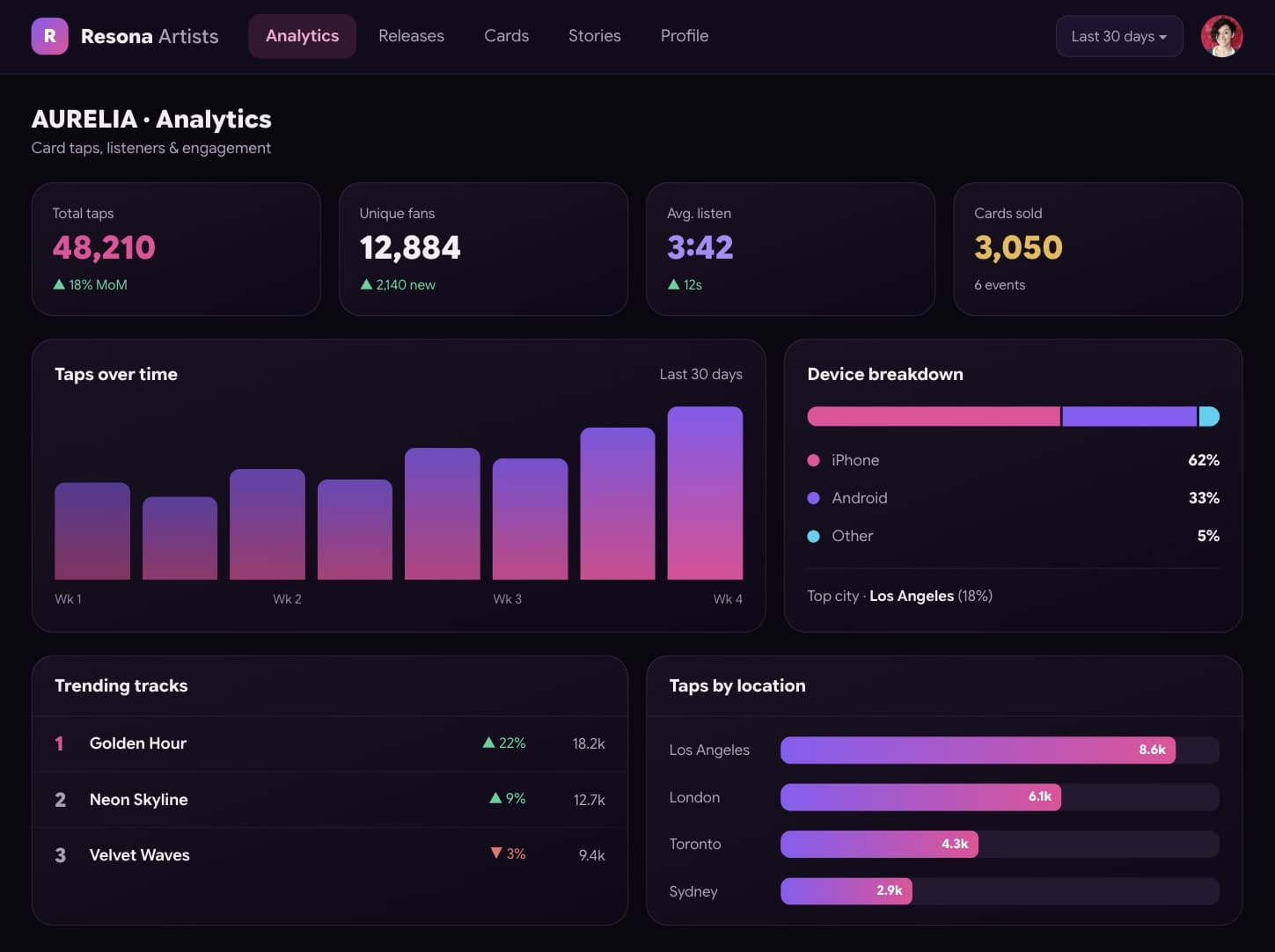Click the pink iPhone legend dot

pos(813,460)
